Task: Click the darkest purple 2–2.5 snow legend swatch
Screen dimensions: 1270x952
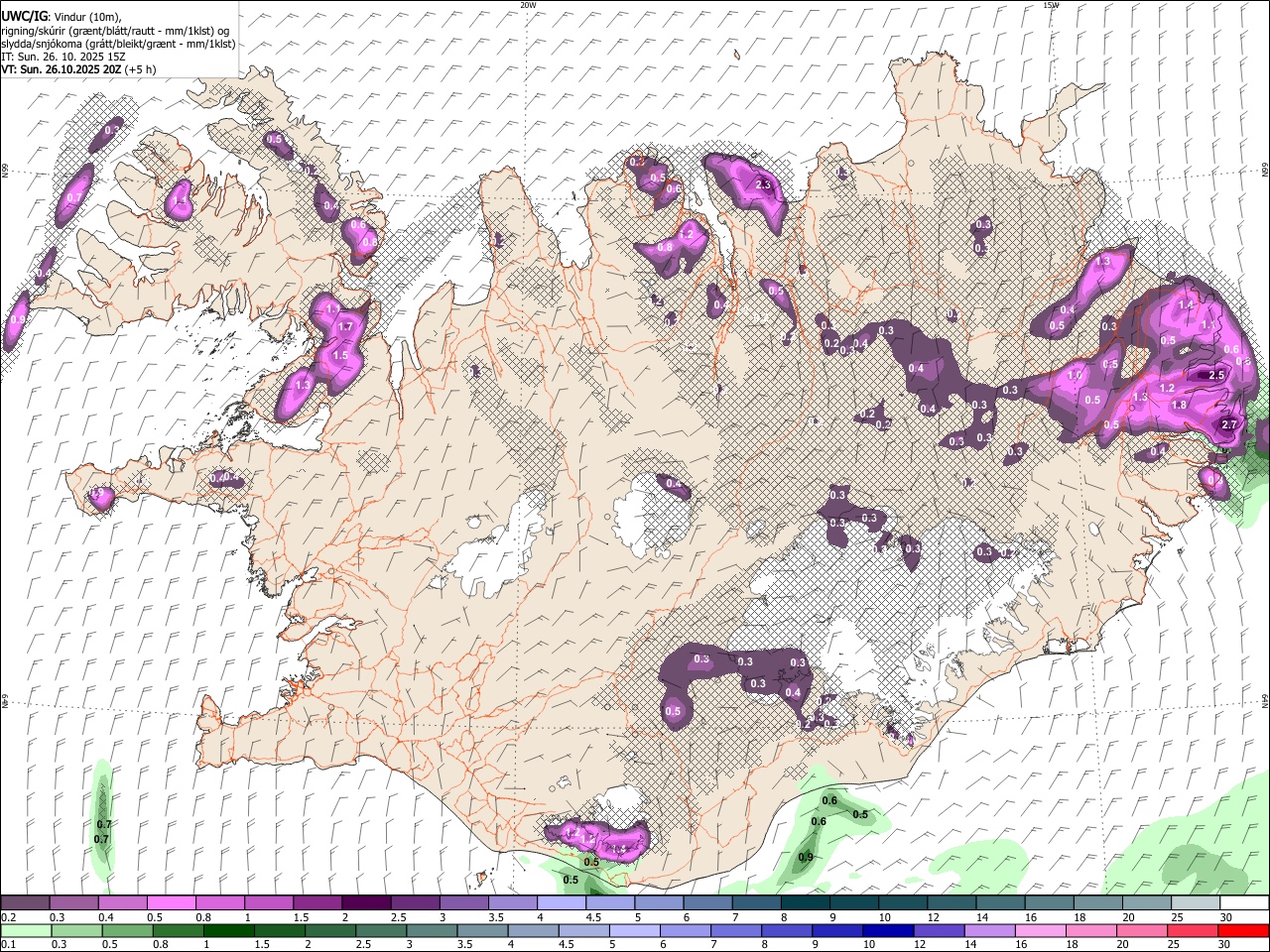Action: point(366,903)
